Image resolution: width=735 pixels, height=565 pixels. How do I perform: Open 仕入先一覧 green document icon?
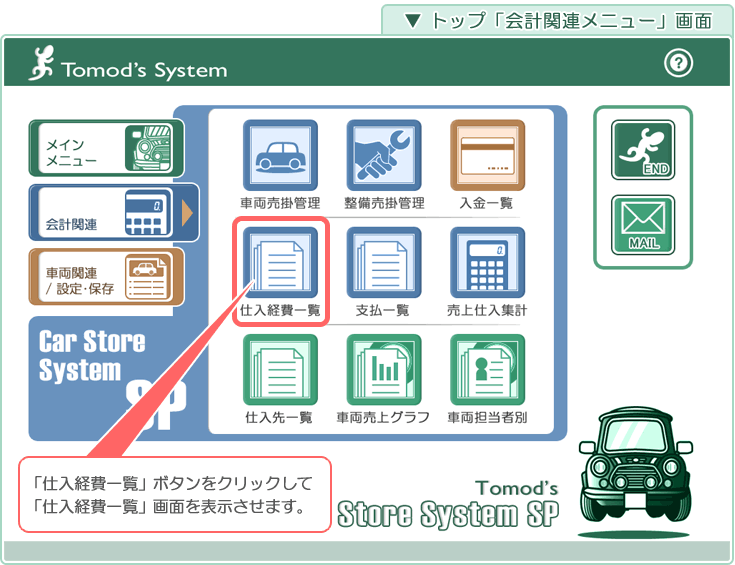click(280, 369)
